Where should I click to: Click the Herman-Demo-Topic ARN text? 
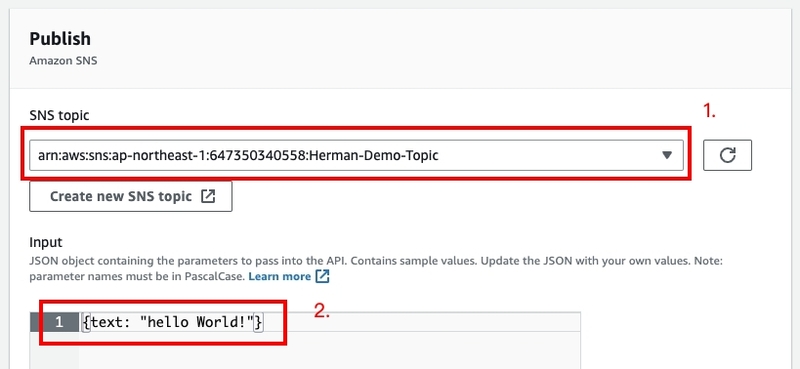tap(238, 155)
